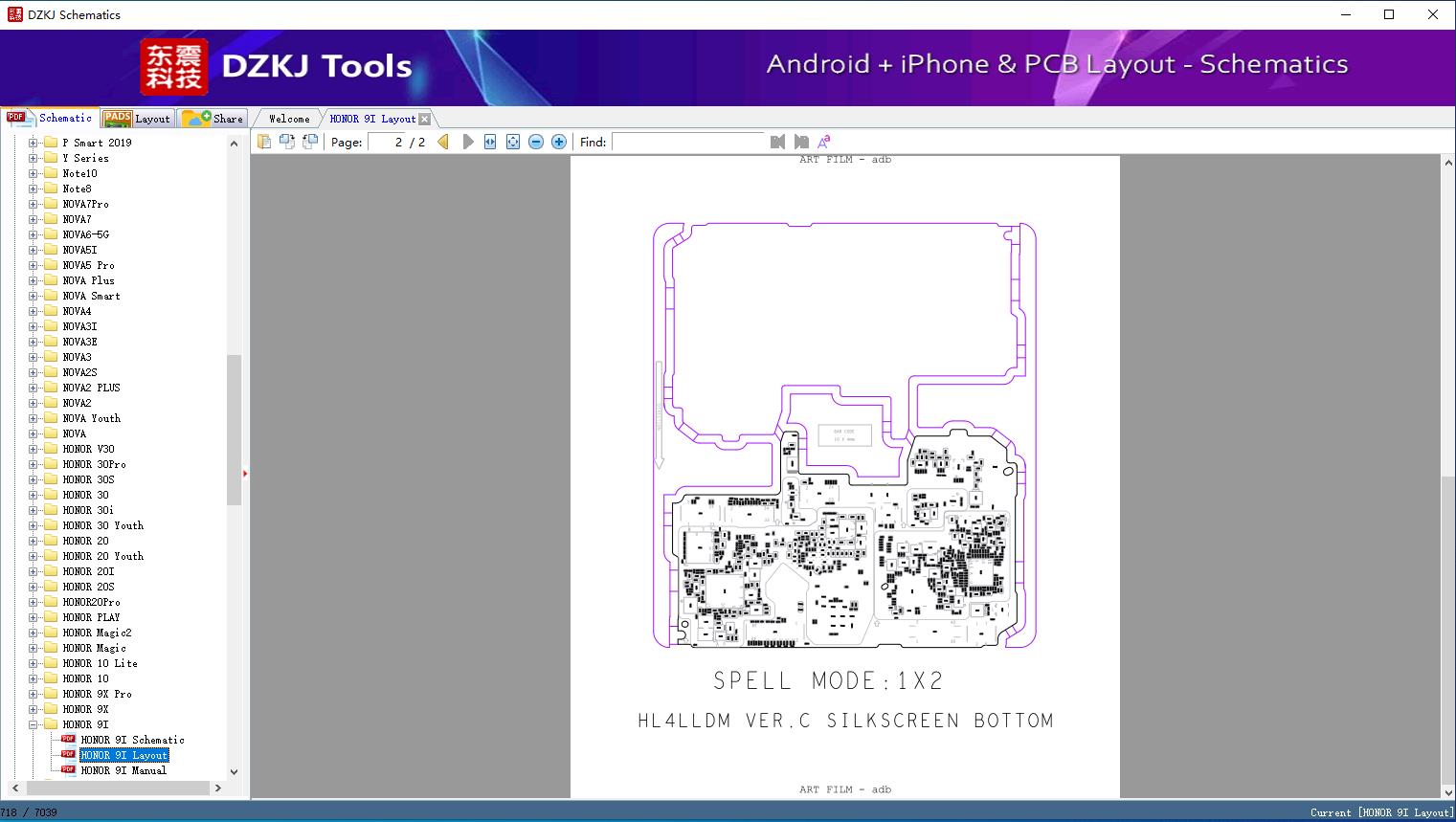Screen dimensions: 1456x822
Task: Click PDF icon of HONOR 9I Layout
Action: 68,755
